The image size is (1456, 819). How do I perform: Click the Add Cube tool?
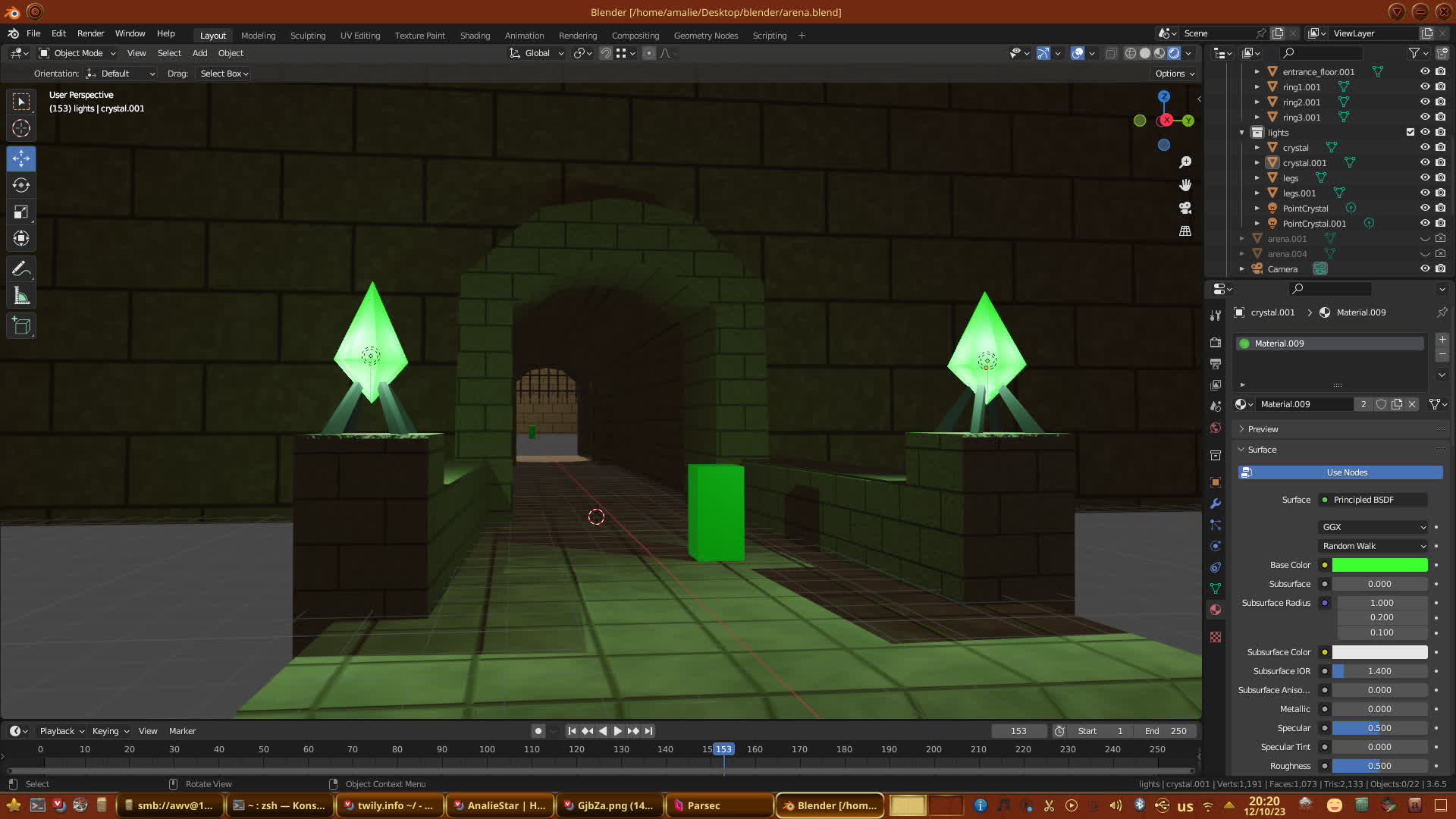(21, 326)
